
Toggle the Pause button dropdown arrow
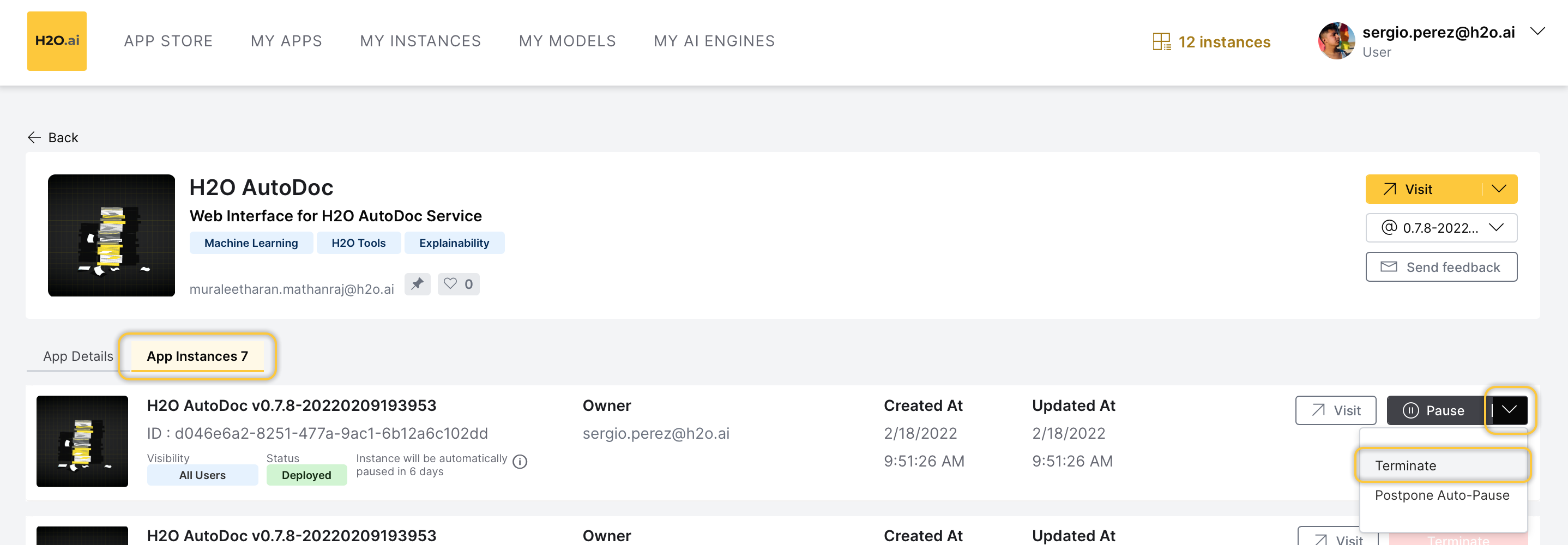click(1509, 410)
